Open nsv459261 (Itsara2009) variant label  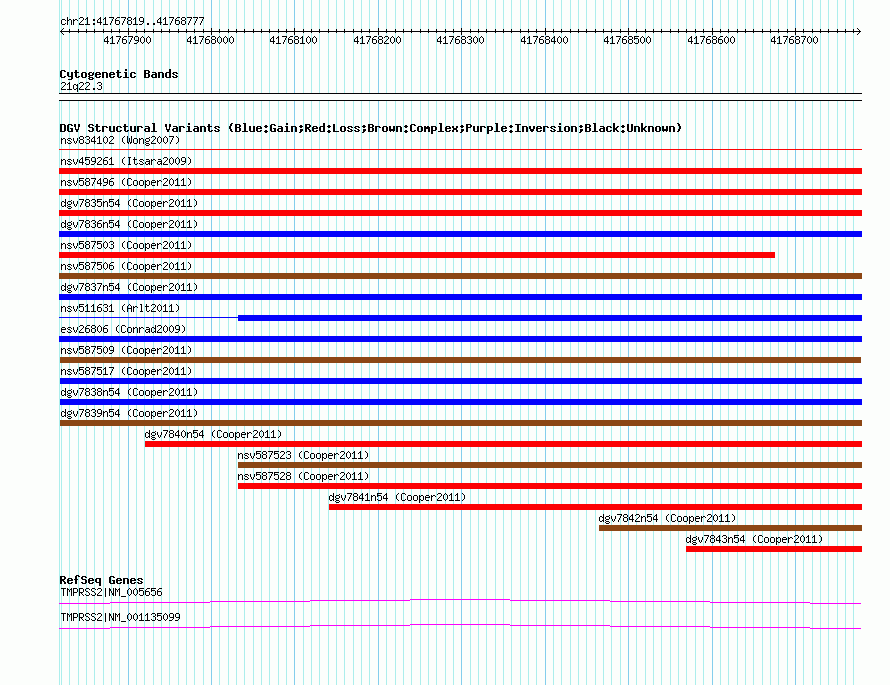tap(126, 161)
